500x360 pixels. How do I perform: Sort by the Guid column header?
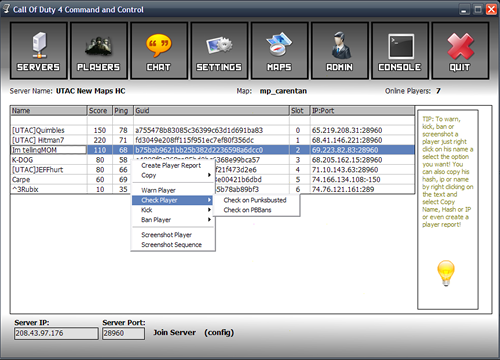tap(211, 111)
